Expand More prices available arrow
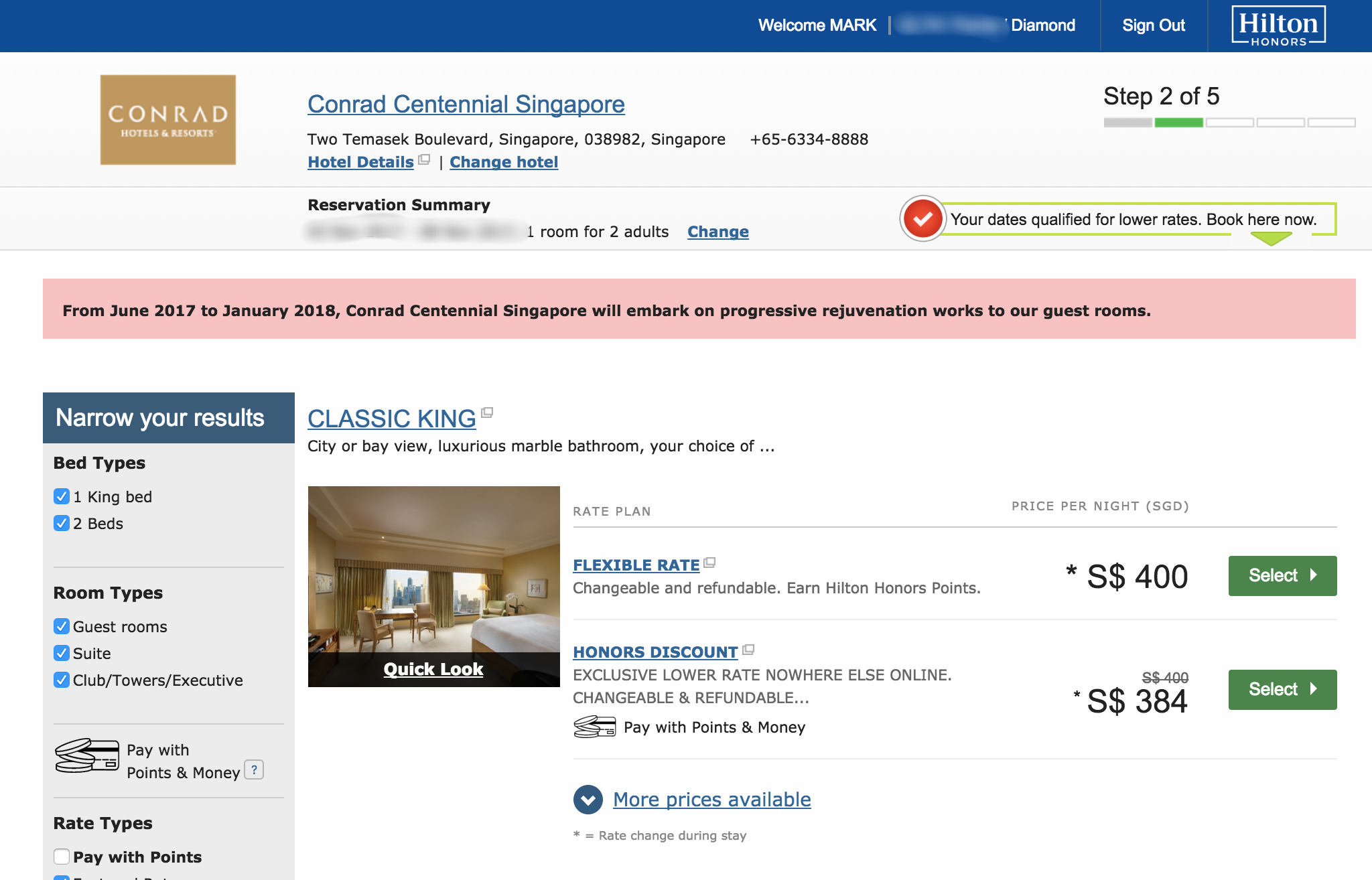The image size is (1372, 880). 588,800
